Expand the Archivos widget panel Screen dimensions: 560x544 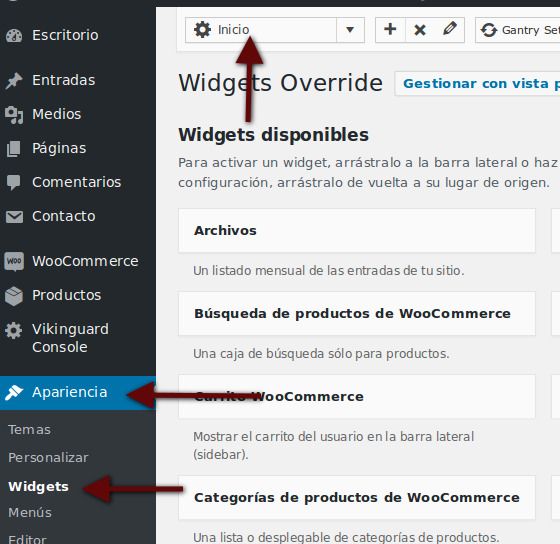[x=357, y=231]
